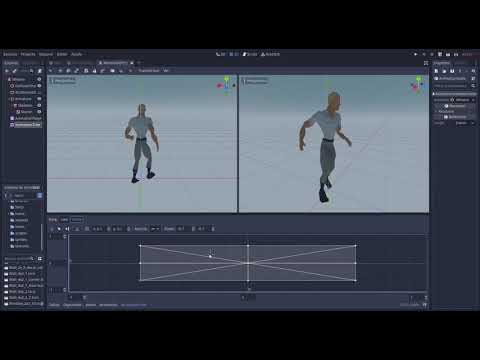
Task: Close the current scene tab
Action: (x=132, y=63)
